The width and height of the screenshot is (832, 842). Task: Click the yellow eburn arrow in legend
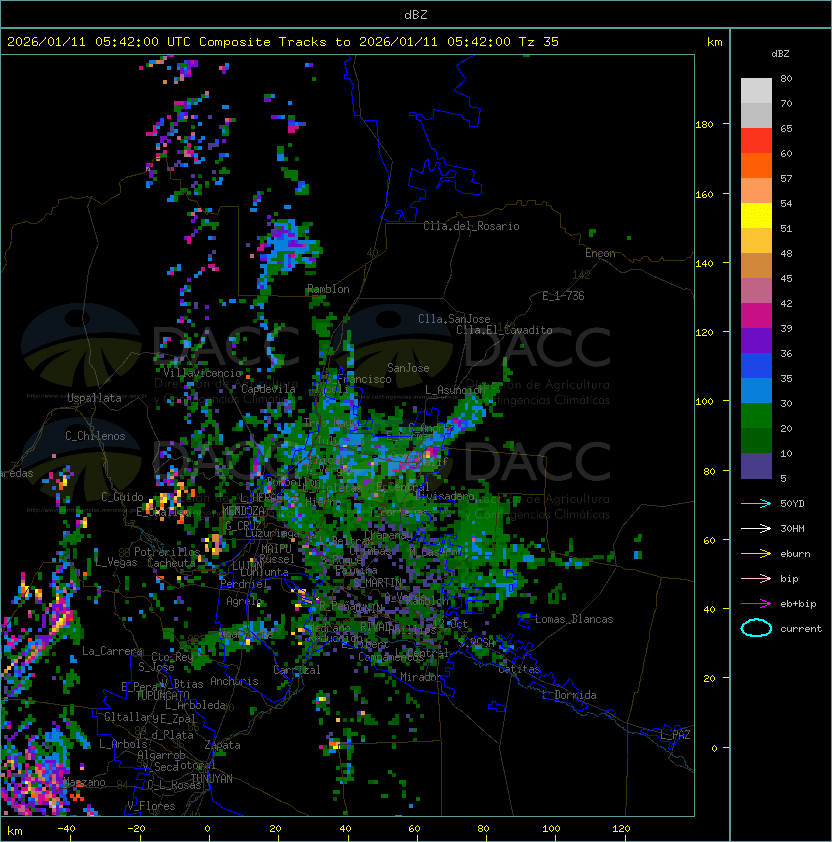coord(756,554)
